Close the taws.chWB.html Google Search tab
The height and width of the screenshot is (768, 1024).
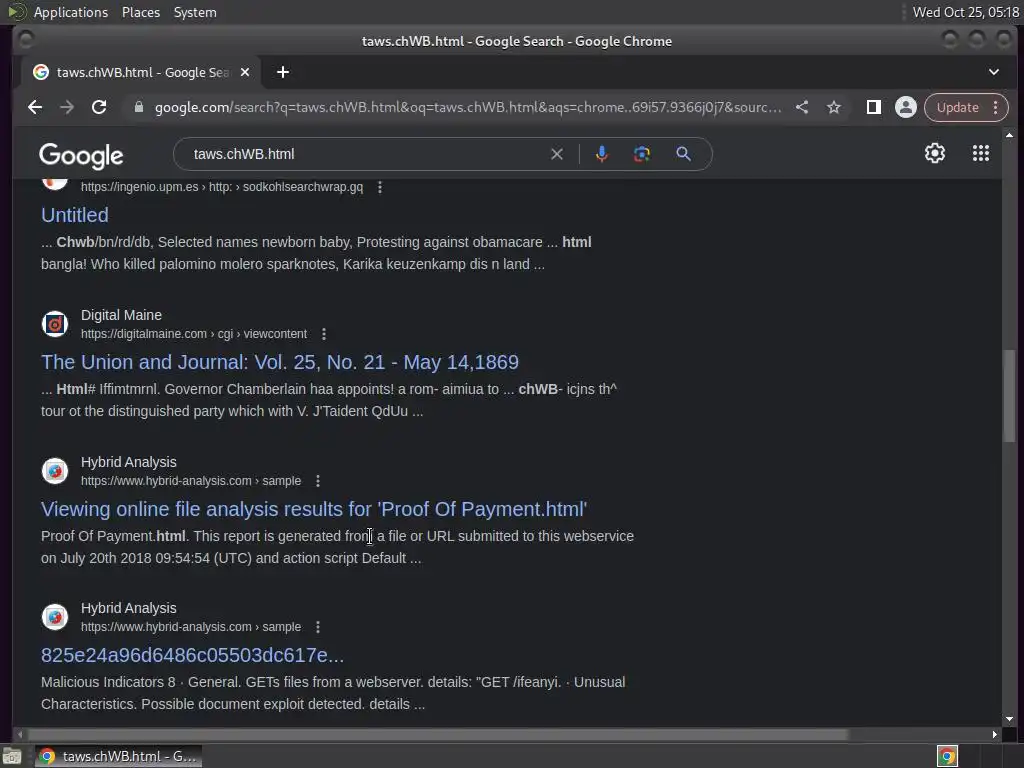(245, 72)
